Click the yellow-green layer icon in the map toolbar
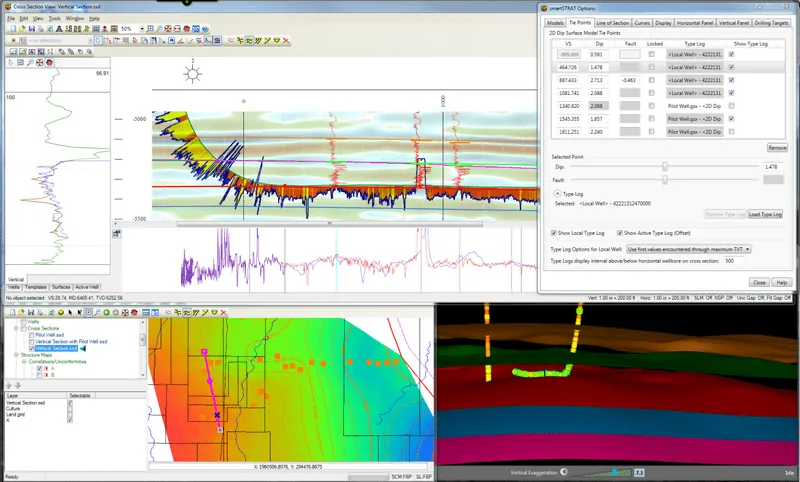Screen dimensions: 800x482 61,312
